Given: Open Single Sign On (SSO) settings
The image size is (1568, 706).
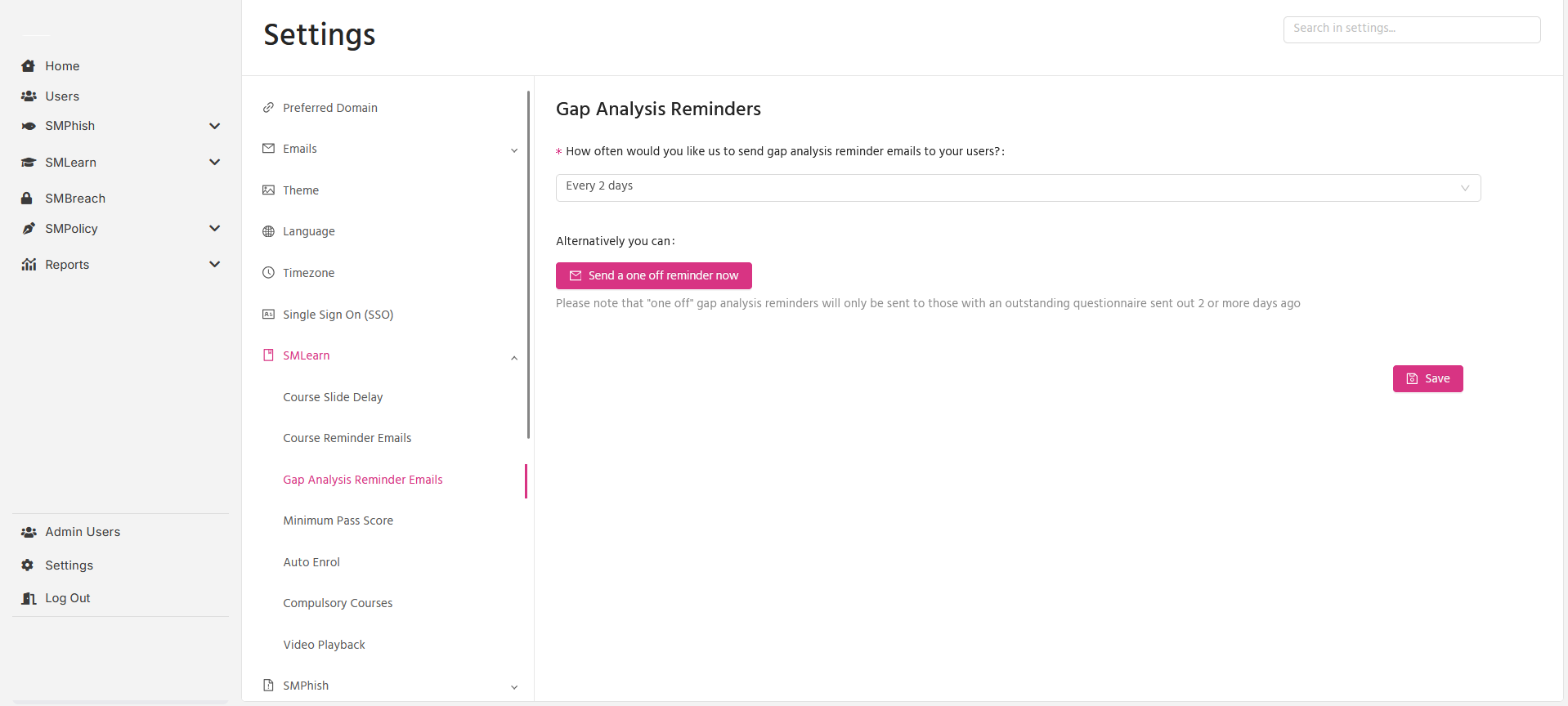Looking at the screenshot, I should (338, 315).
